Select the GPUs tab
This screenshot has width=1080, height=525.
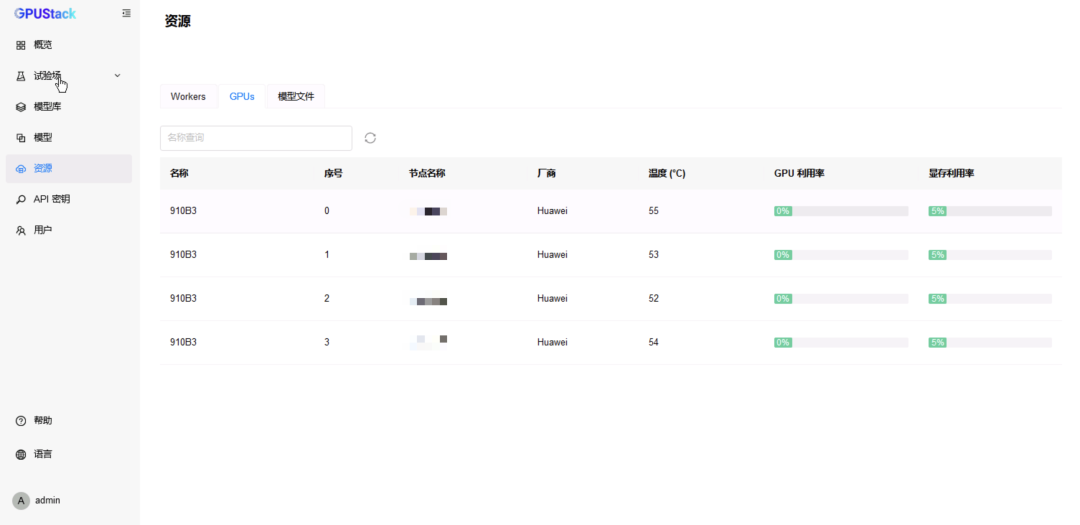point(242,96)
